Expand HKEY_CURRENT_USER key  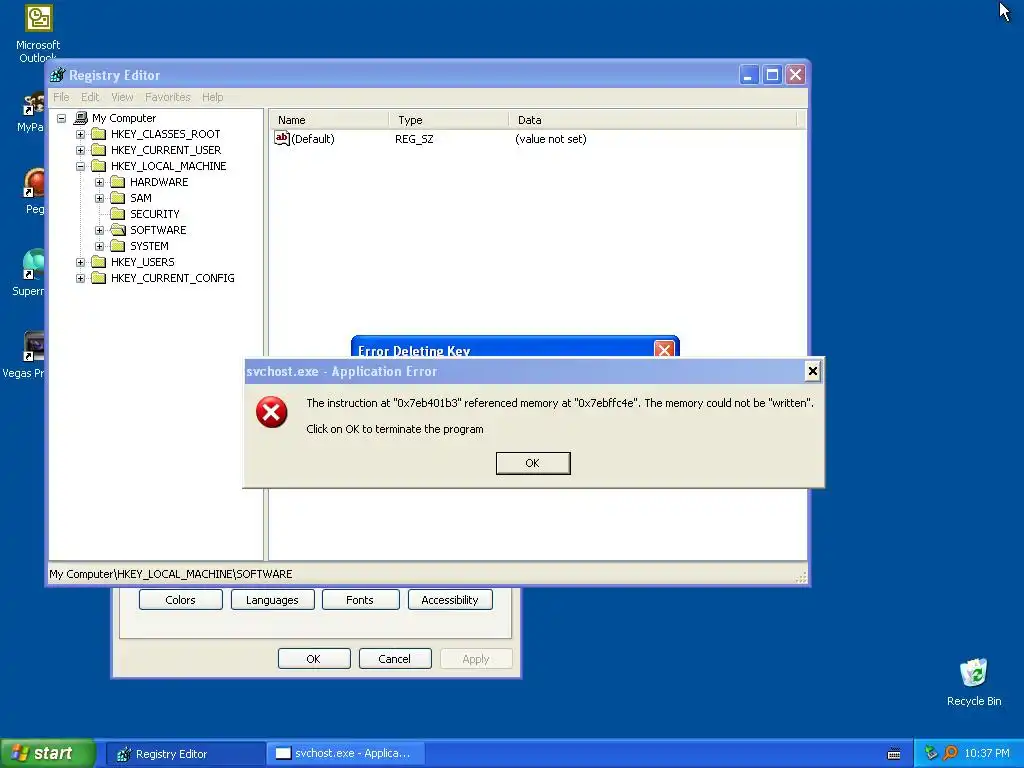pos(80,150)
